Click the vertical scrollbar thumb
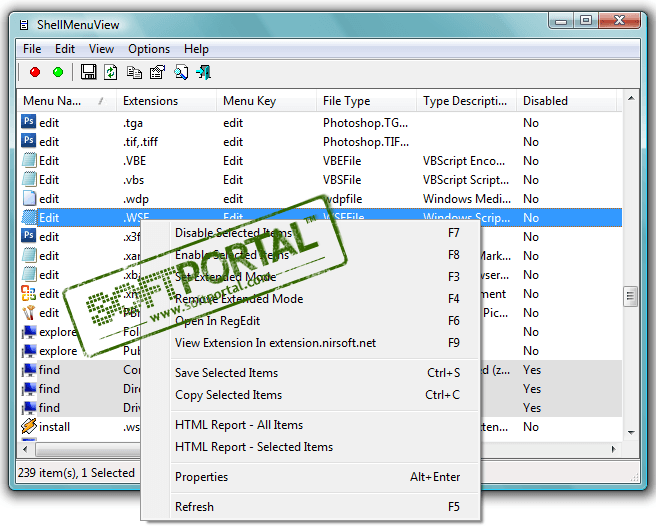The width and height of the screenshot is (656, 527). point(630,297)
